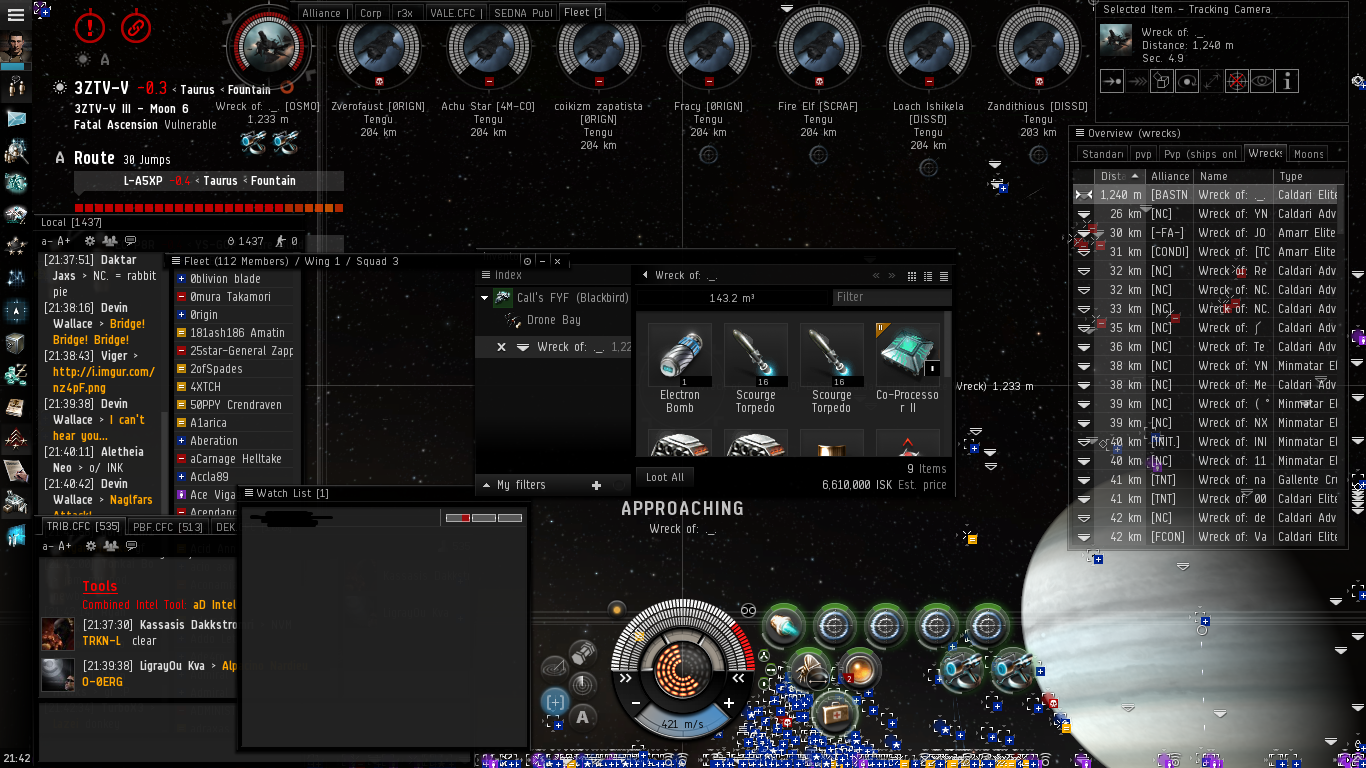
Task: Toggle the blue bracket-plus HUD button
Action: tap(554, 702)
